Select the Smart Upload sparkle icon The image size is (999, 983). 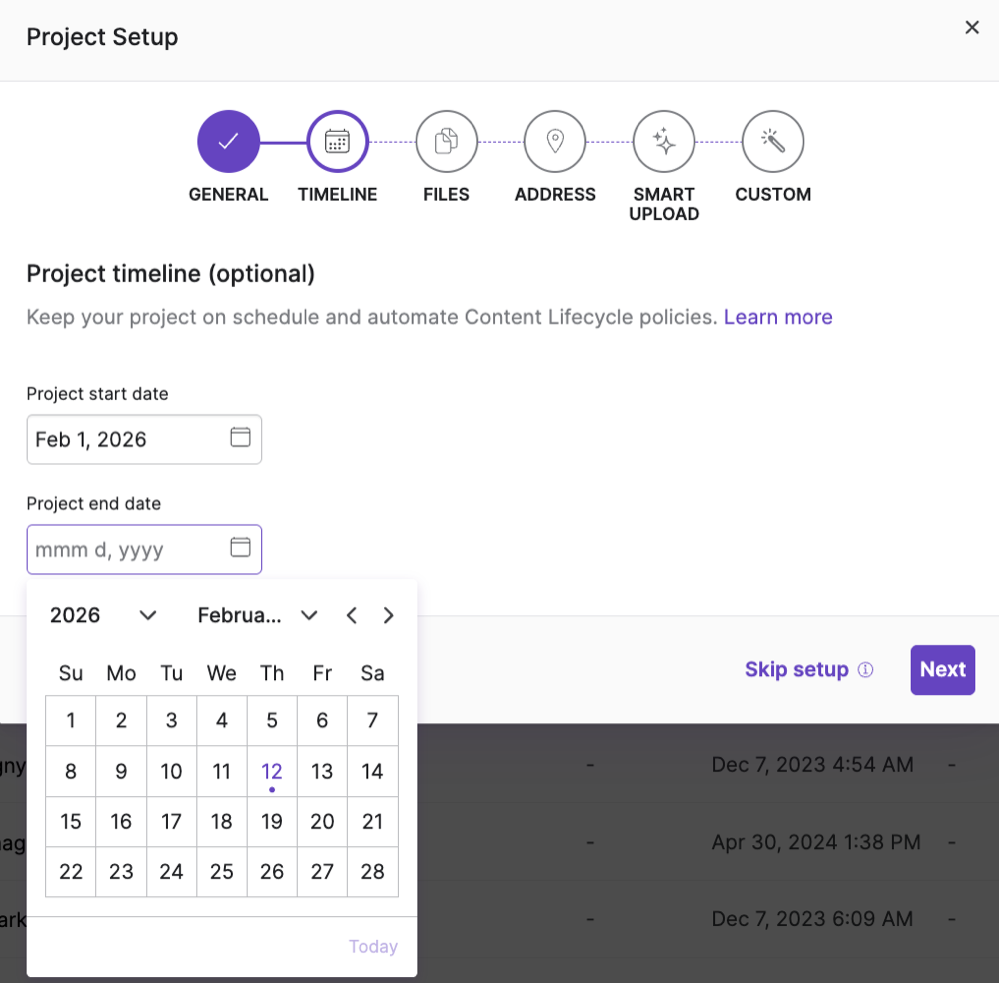[664, 140]
